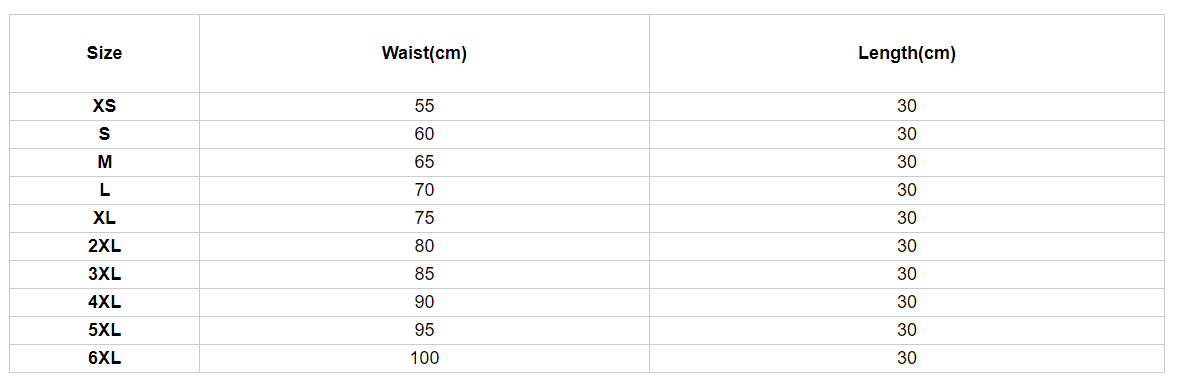The height and width of the screenshot is (386, 1180).
Task: Select the S size row label
Action: click(105, 134)
